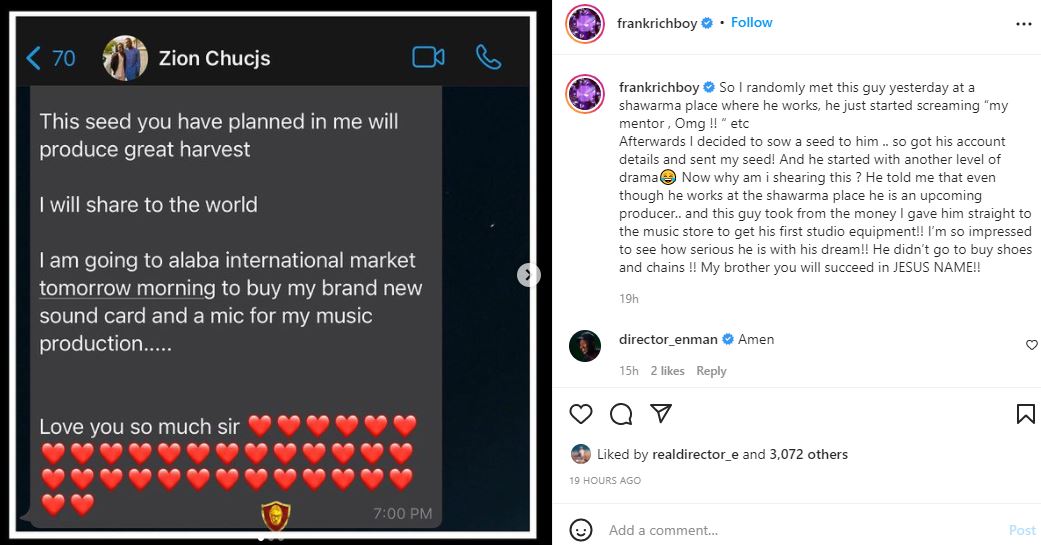Image resolution: width=1041 pixels, height=545 pixels.
Task: Open realdirector_e from liked-by line
Action: click(694, 454)
